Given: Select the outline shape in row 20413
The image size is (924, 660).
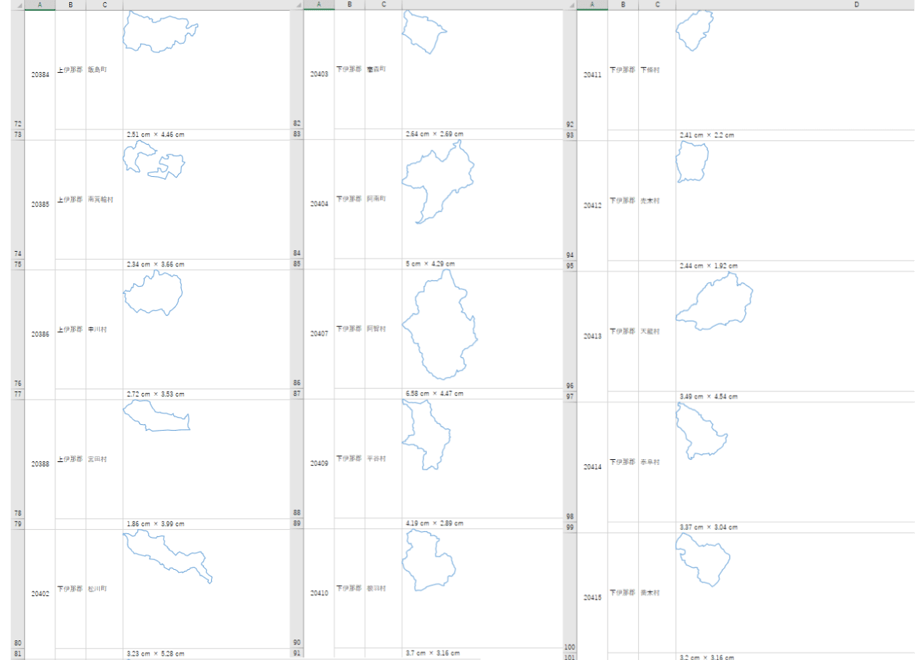Looking at the screenshot, I should [714, 301].
